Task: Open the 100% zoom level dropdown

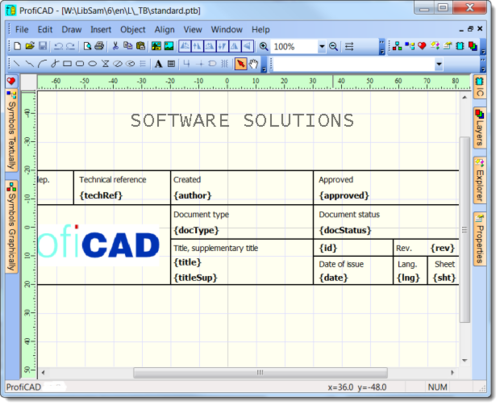Action: pyautogui.click(x=322, y=46)
